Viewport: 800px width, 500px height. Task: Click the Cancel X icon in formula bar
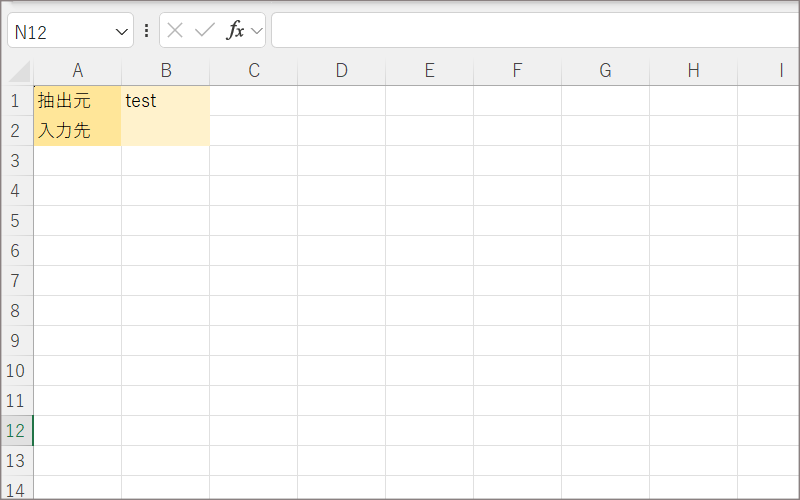pos(175,31)
